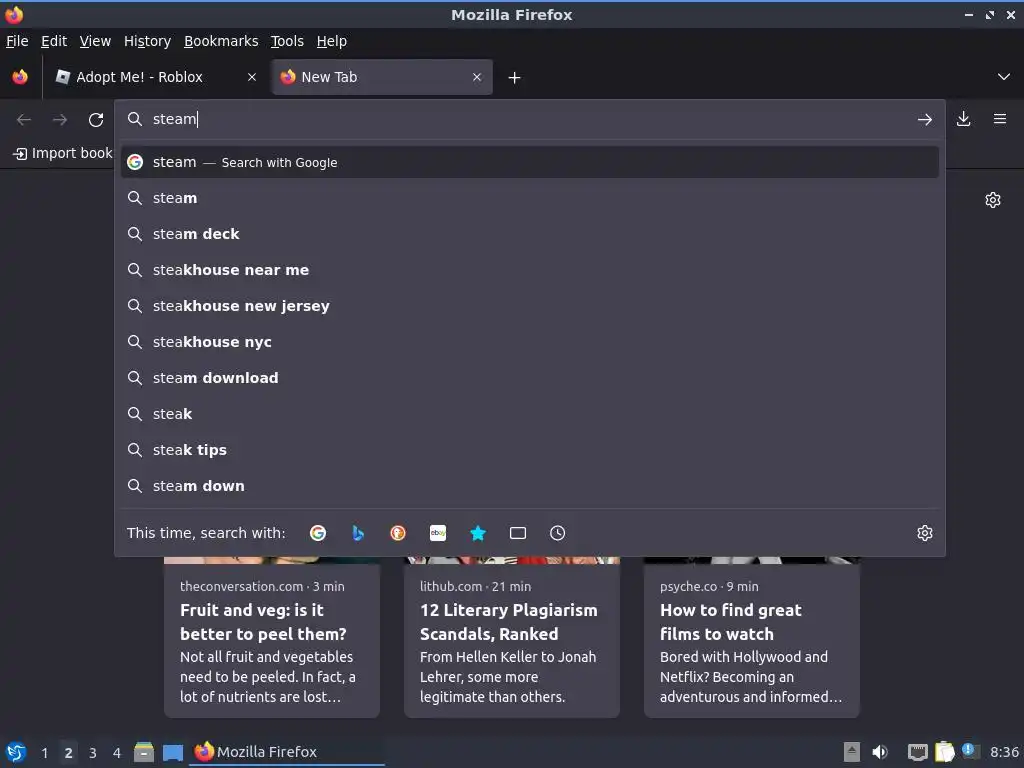Screen dimensions: 1024x768
Task: Switch to workspace 1 in taskbar
Action: point(44,753)
